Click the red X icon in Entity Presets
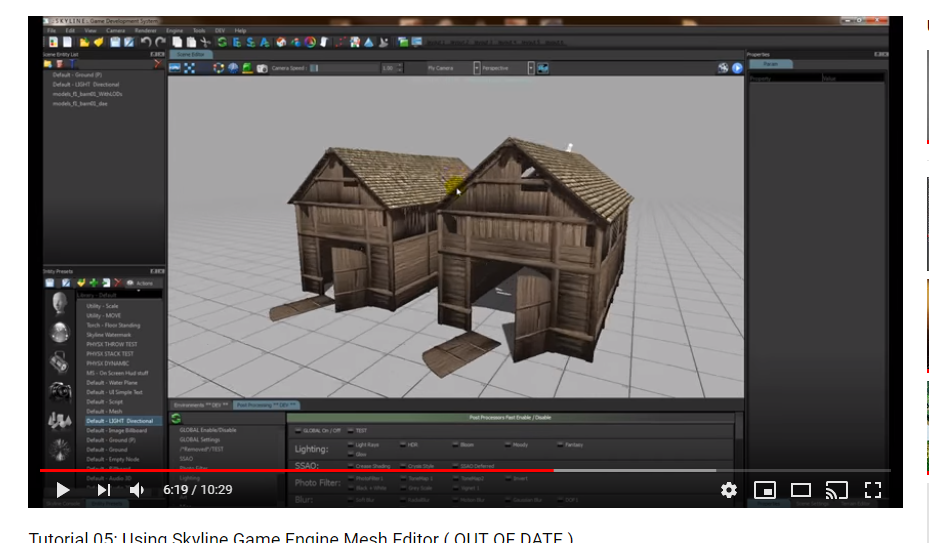This screenshot has height=543, width=929. (117, 283)
